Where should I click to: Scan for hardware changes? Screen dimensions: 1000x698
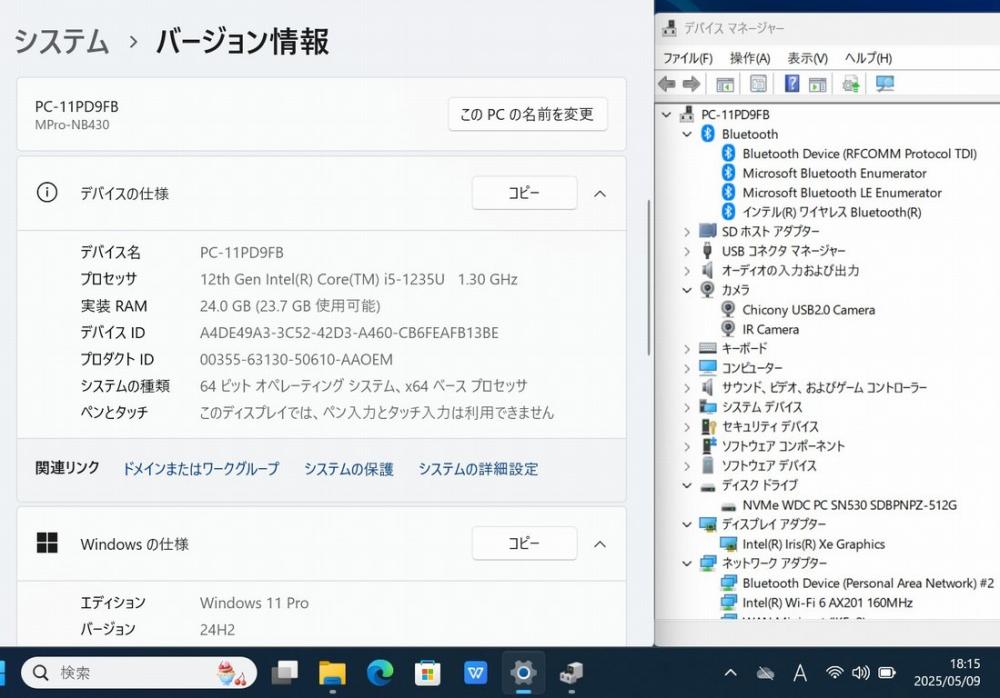click(x=885, y=84)
